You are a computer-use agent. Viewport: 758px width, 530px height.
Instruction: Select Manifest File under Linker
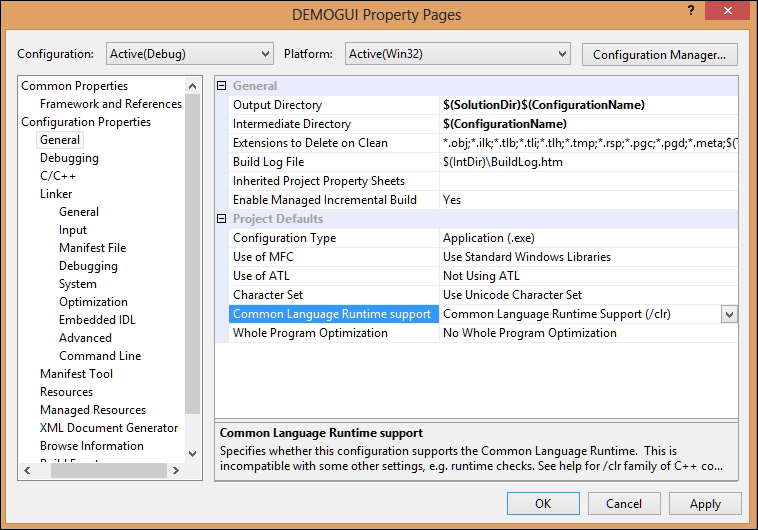(x=92, y=248)
